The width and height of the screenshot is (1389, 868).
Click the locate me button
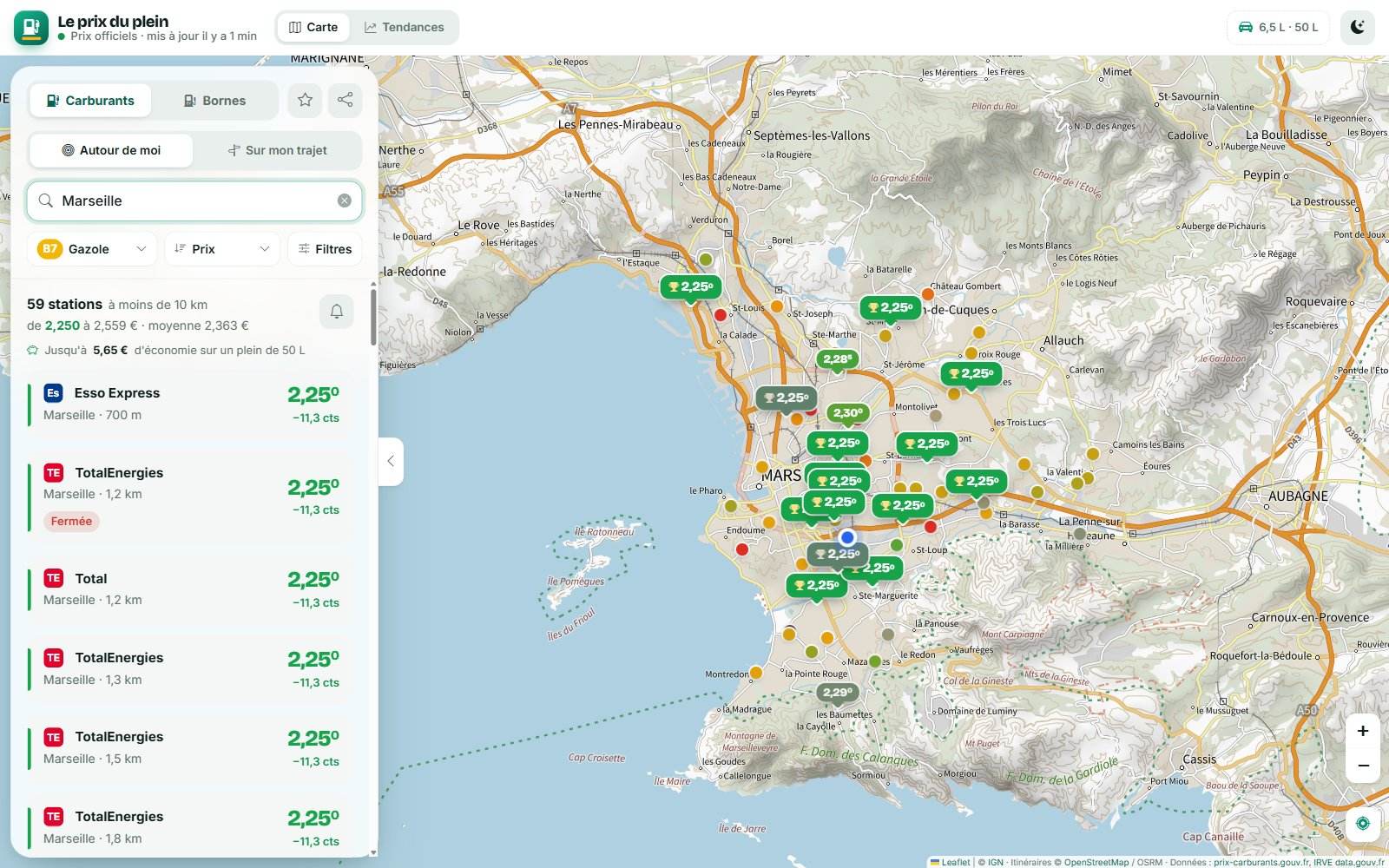click(x=1363, y=823)
